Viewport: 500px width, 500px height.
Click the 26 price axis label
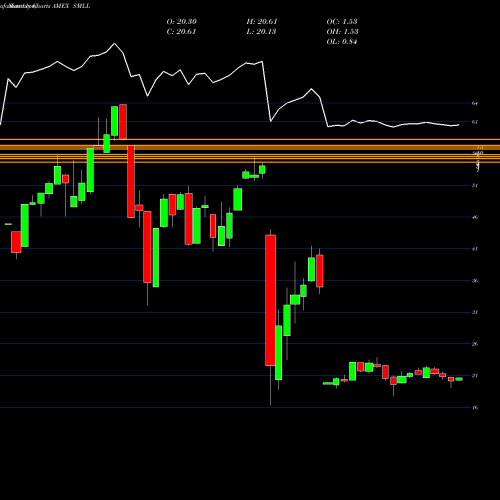click(x=475, y=344)
